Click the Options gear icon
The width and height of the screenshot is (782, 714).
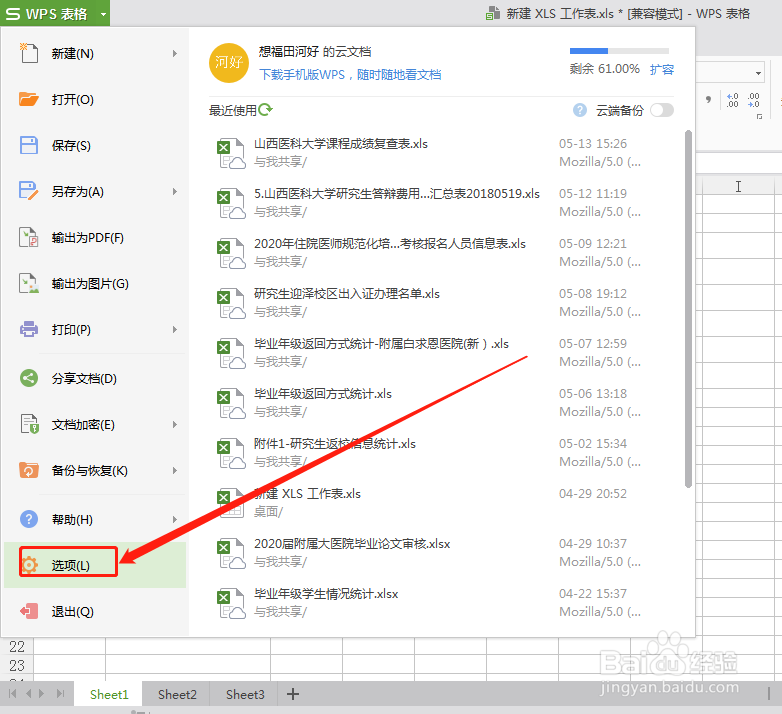pyautogui.click(x=29, y=565)
